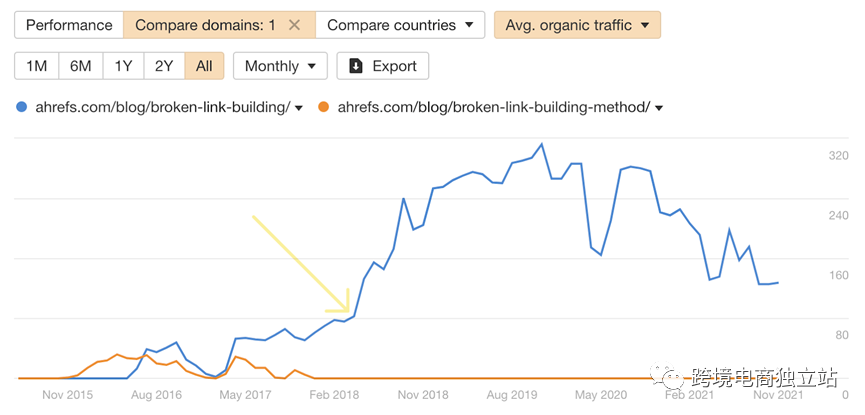Open the Compare countries dropdown
This screenshot has height=415, width=865.
tap(399, 25)
